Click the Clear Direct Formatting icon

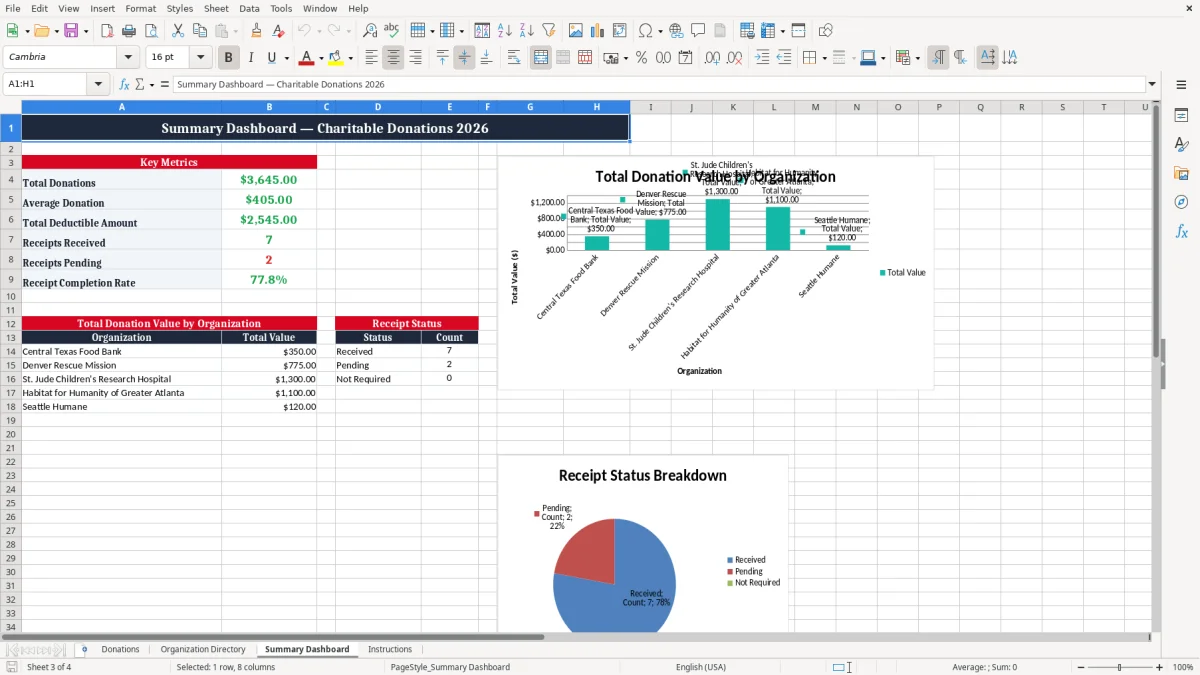279,31
